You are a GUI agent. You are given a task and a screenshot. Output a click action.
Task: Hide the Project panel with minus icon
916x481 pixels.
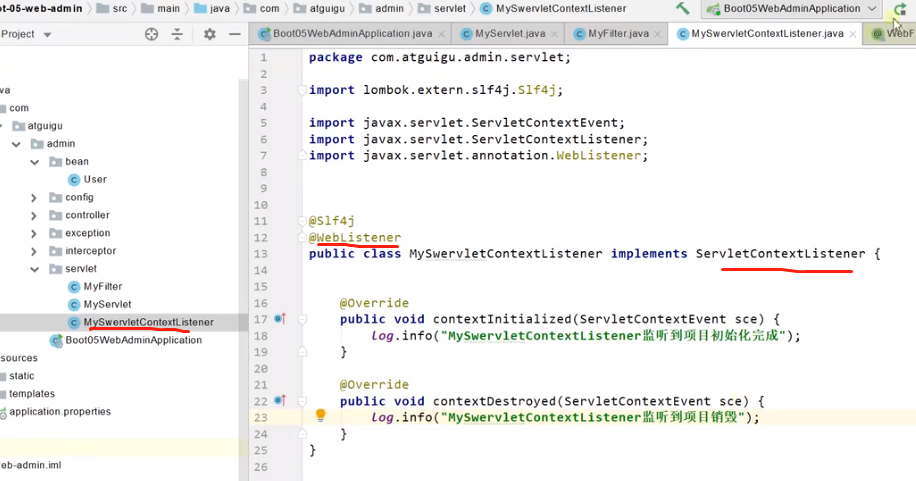235,34
